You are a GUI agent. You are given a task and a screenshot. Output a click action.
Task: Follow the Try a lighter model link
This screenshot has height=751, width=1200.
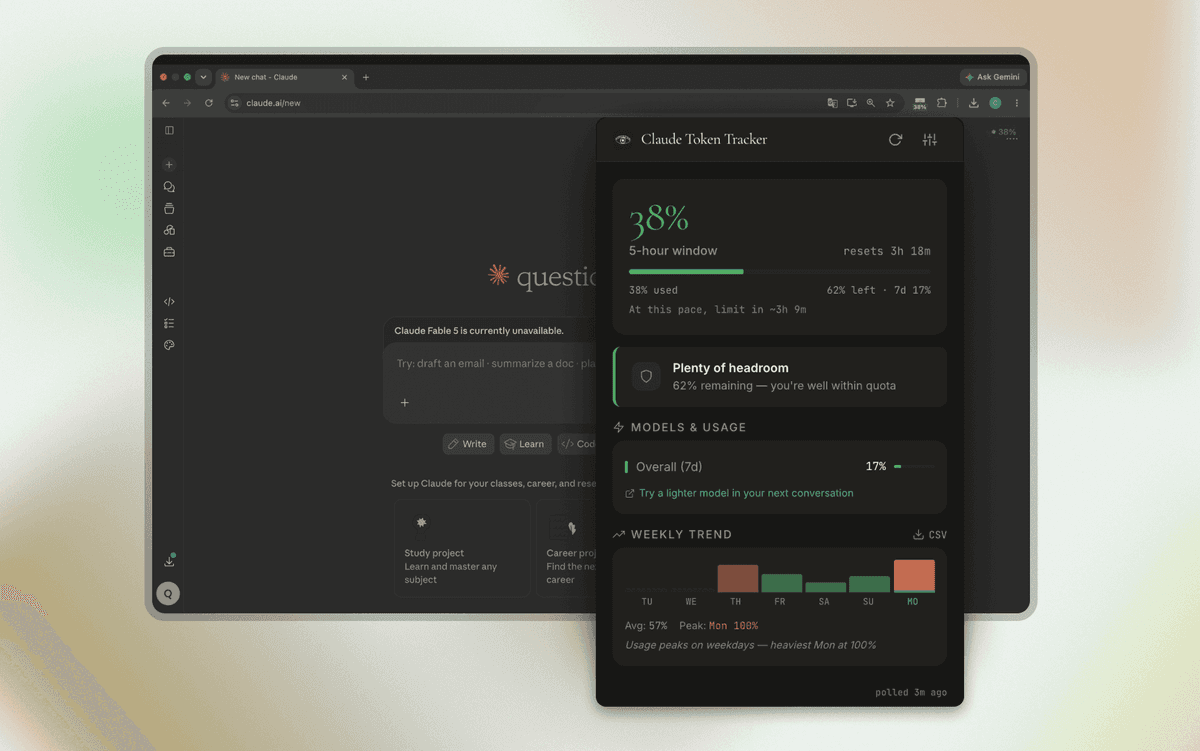coord(739,493)
